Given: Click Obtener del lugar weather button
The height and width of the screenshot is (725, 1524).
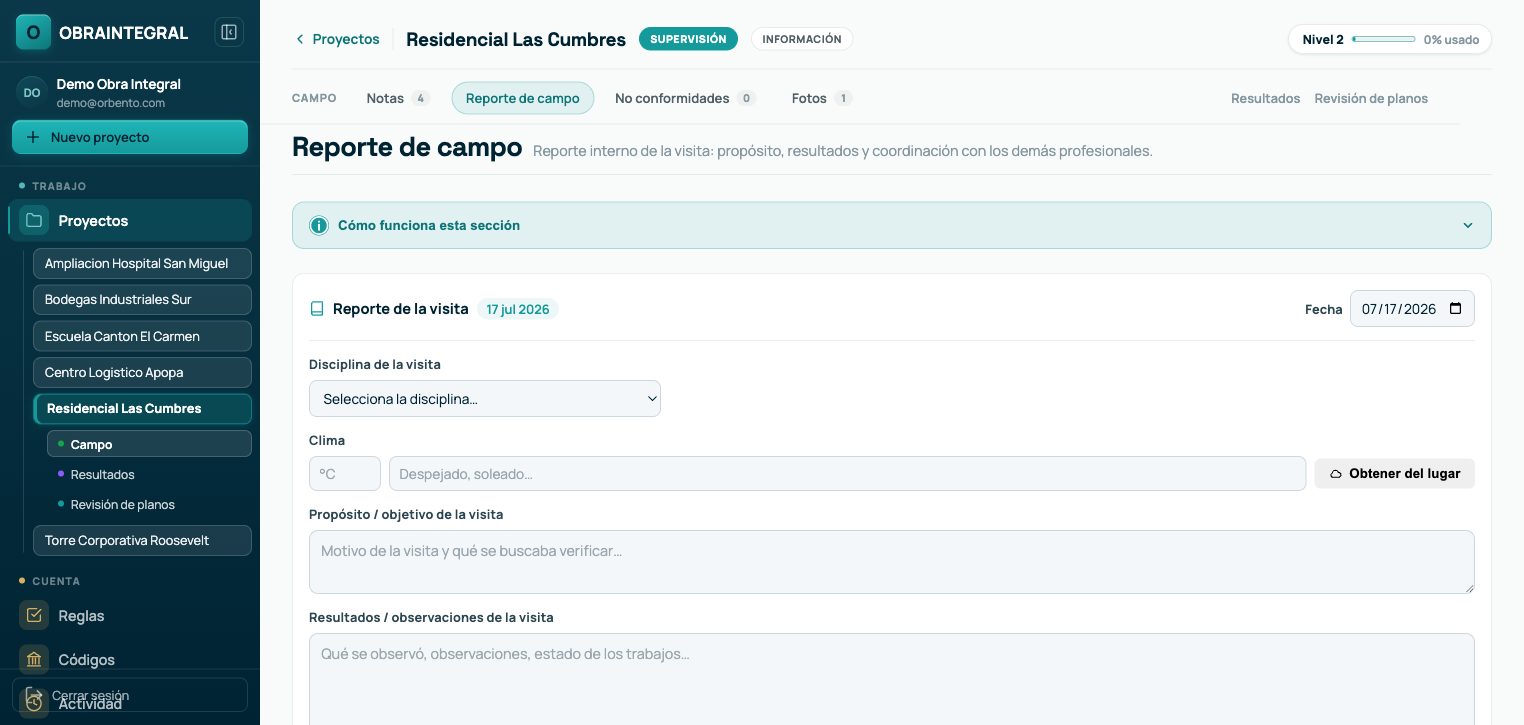Looking at the screenshot, I should click(1395, 473).
